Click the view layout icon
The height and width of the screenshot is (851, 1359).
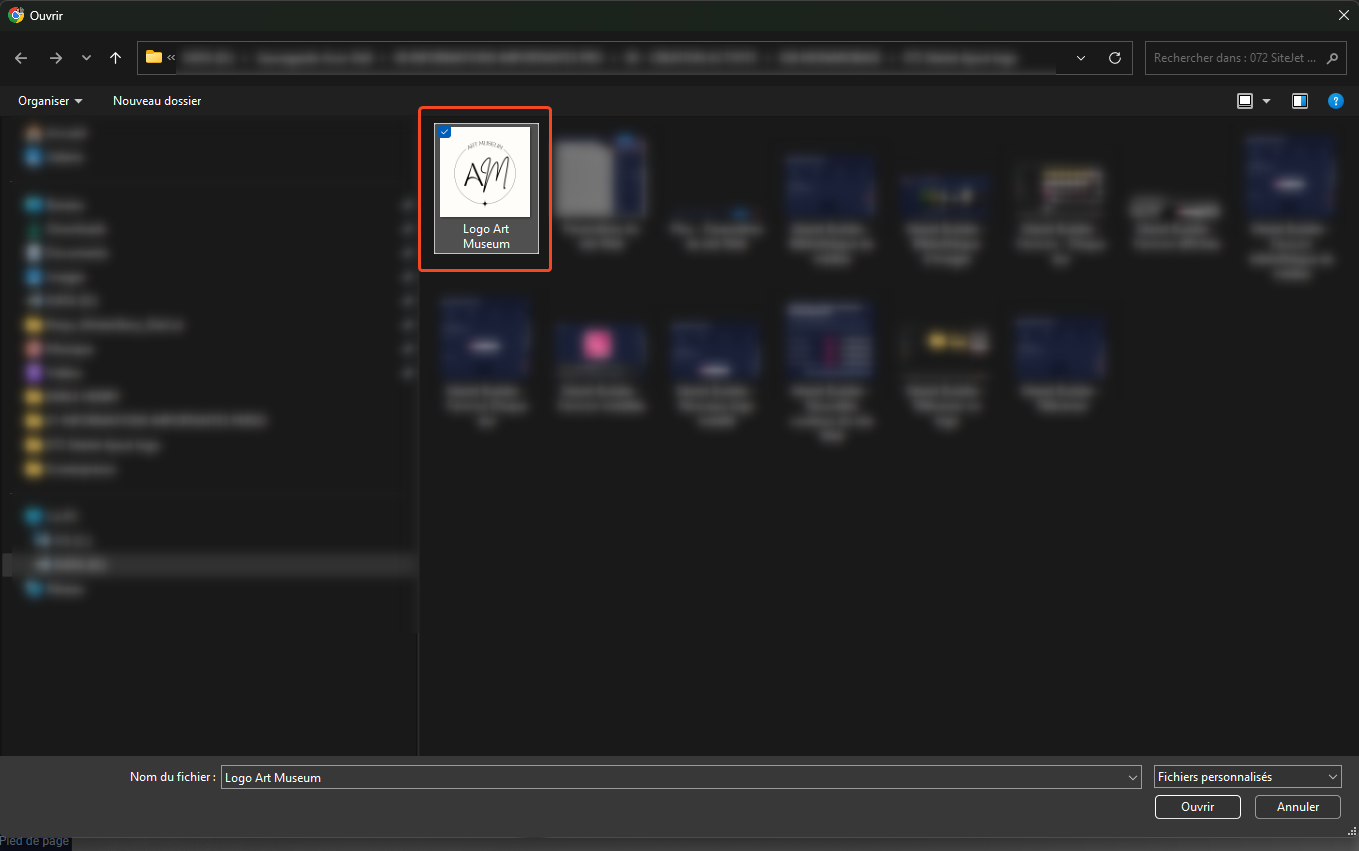coord(1245,101)
